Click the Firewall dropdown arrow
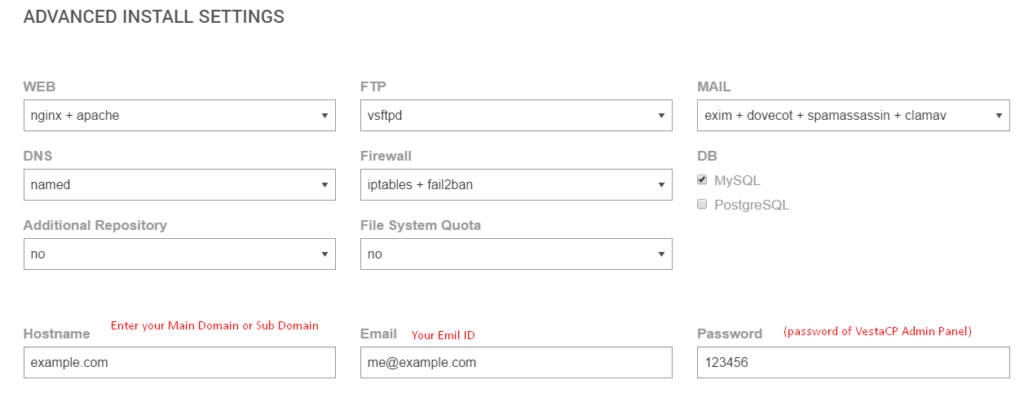Image resolution: width=1024 pixels, height=402 pixels. click(662, 185)
